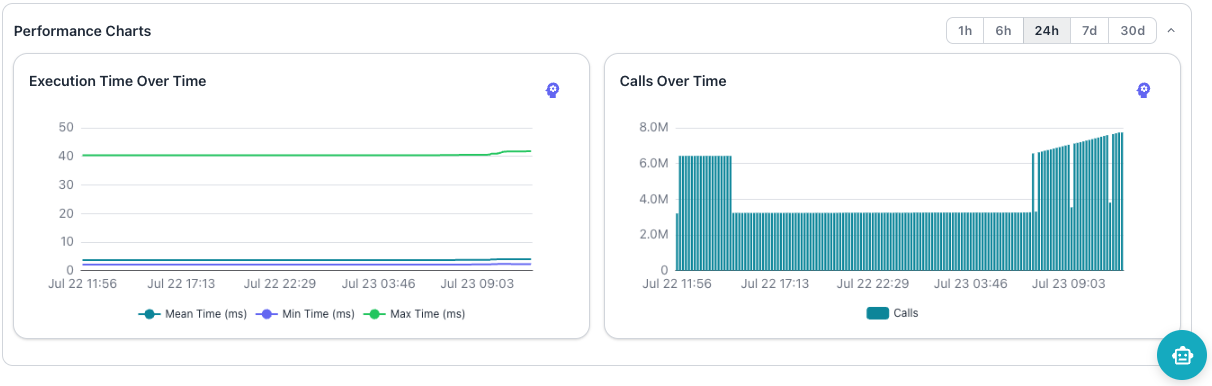Click the Jul 22 11:56 label in Calls chart
Viewport: 1212px width, 386px height.
coord(676,284)
